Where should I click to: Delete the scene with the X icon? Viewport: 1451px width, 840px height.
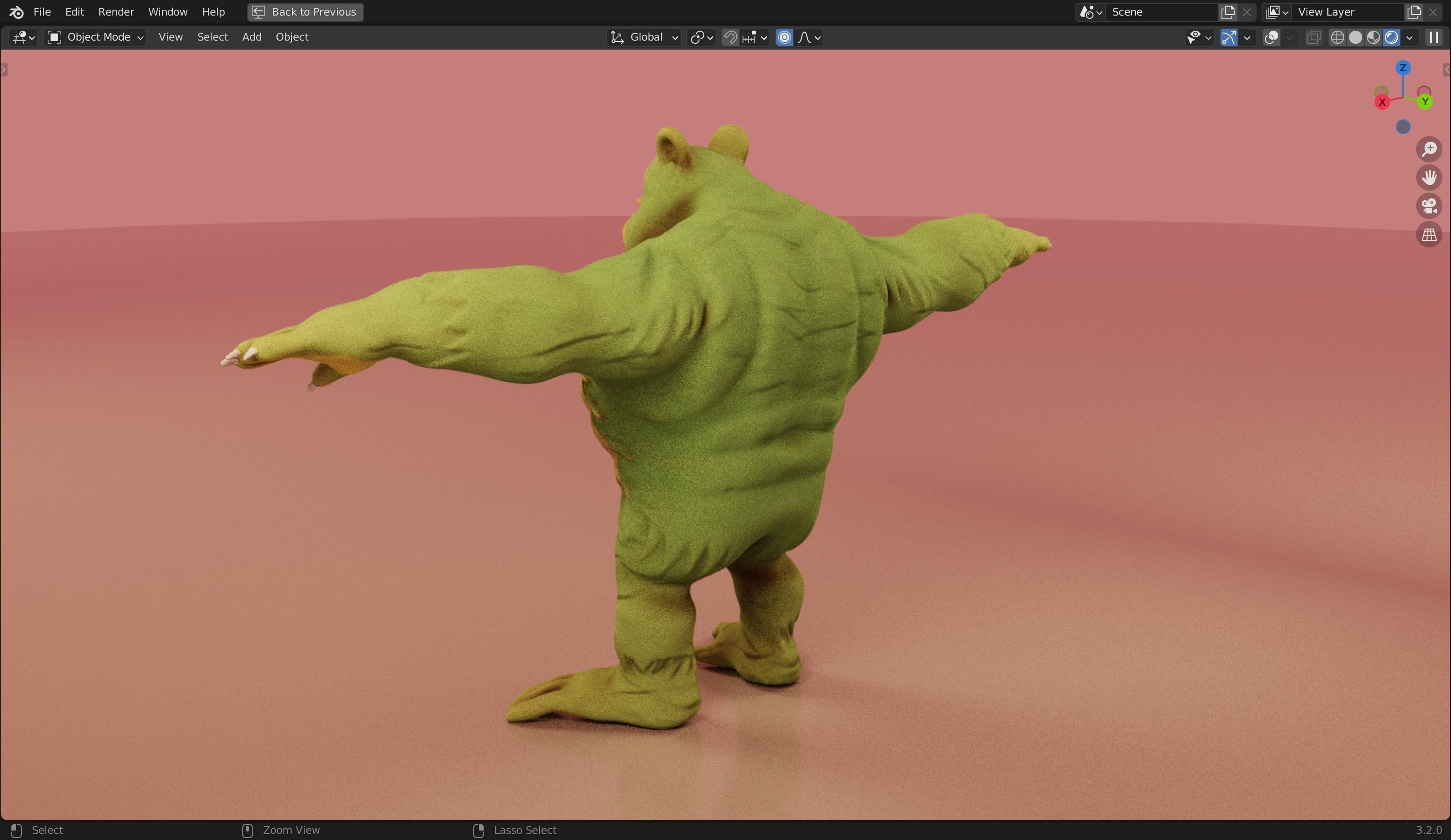[x=1246, y=12]
